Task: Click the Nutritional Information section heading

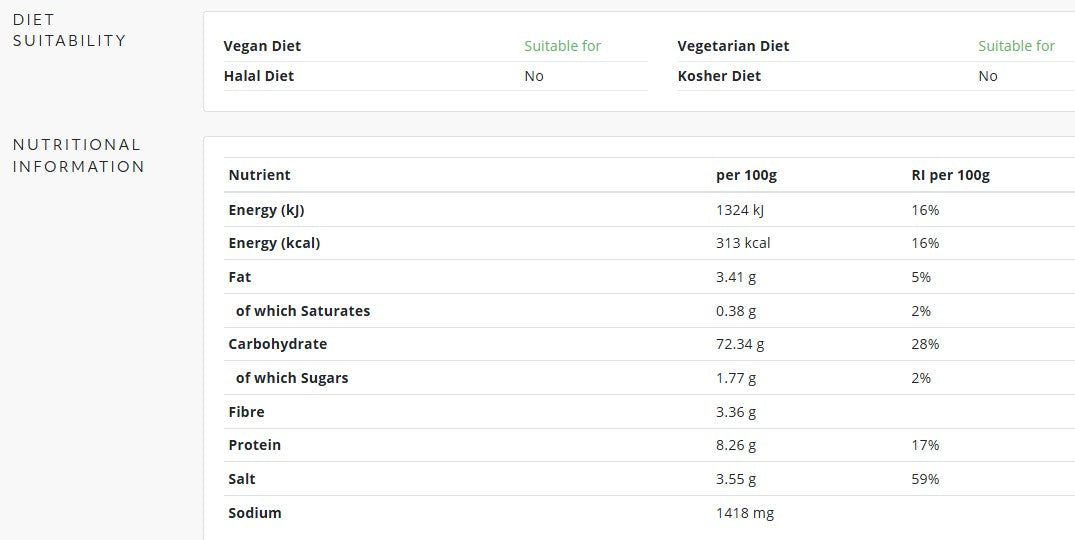Action: point(78,156)
